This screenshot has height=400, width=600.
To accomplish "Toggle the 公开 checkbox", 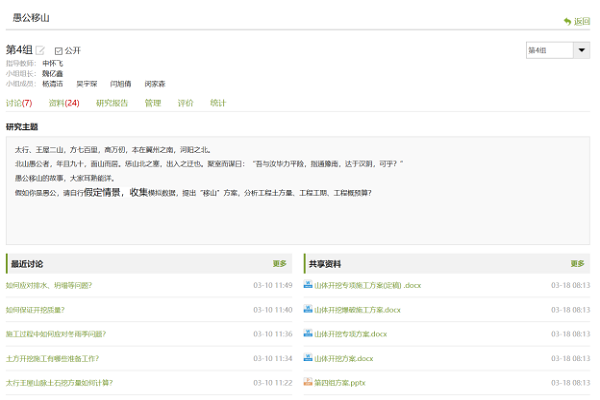I will tap(58, 50).
